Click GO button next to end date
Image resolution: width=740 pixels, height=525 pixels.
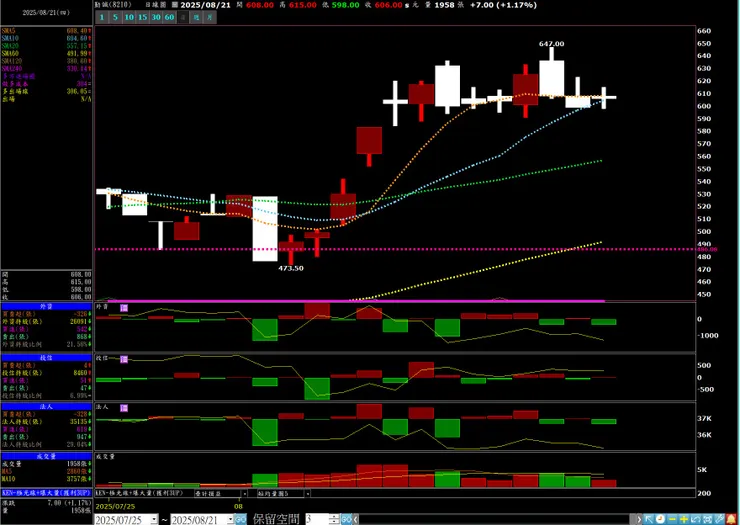241,519
